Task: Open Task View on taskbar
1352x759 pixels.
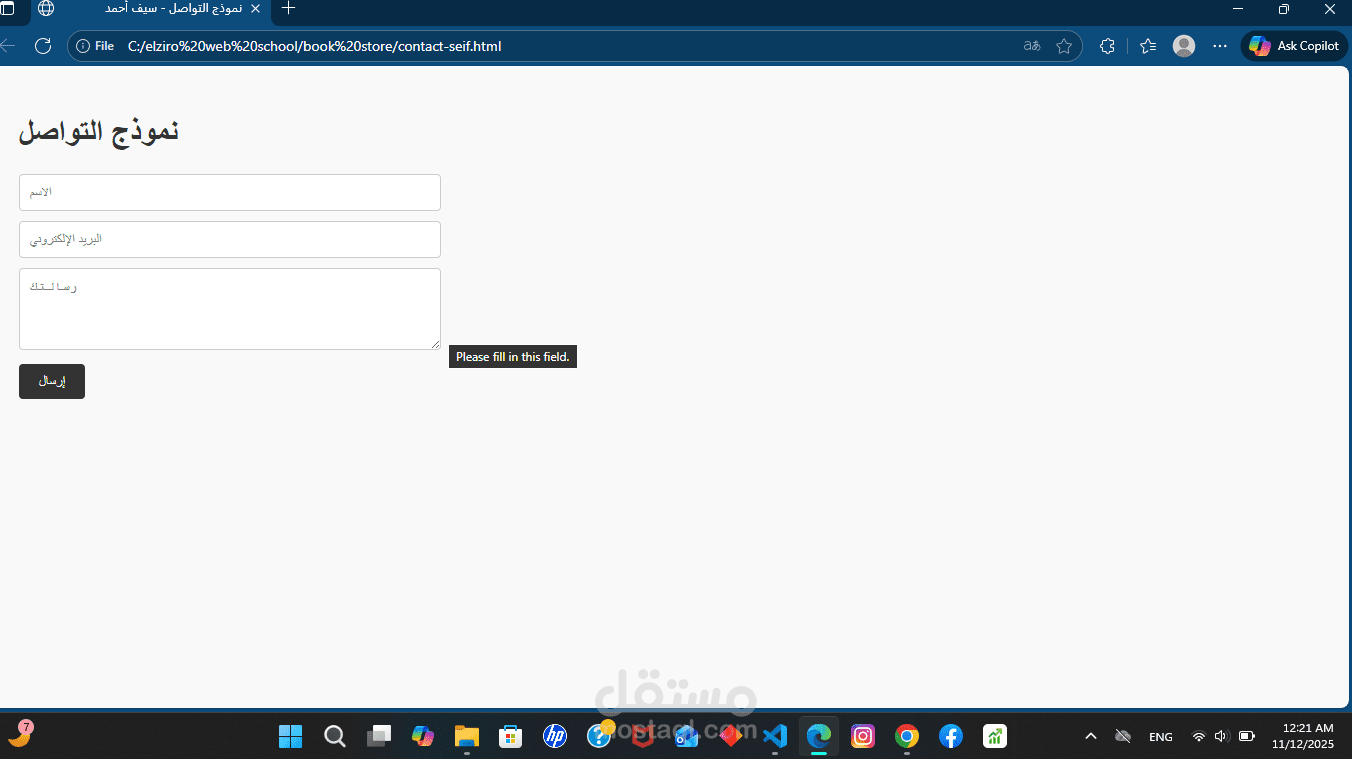Action: pyautogui.click(x=379, y=737)
